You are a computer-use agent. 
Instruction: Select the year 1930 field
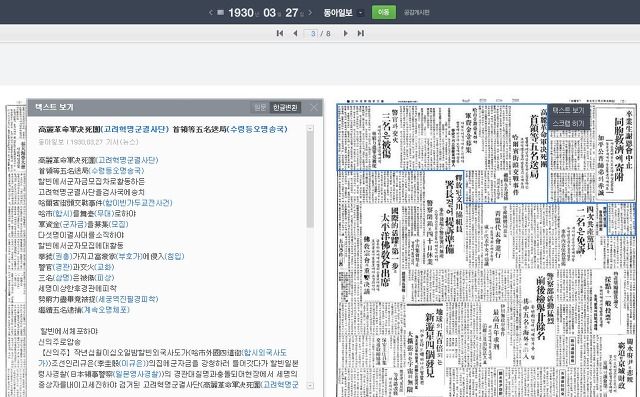tap(241, 13)
